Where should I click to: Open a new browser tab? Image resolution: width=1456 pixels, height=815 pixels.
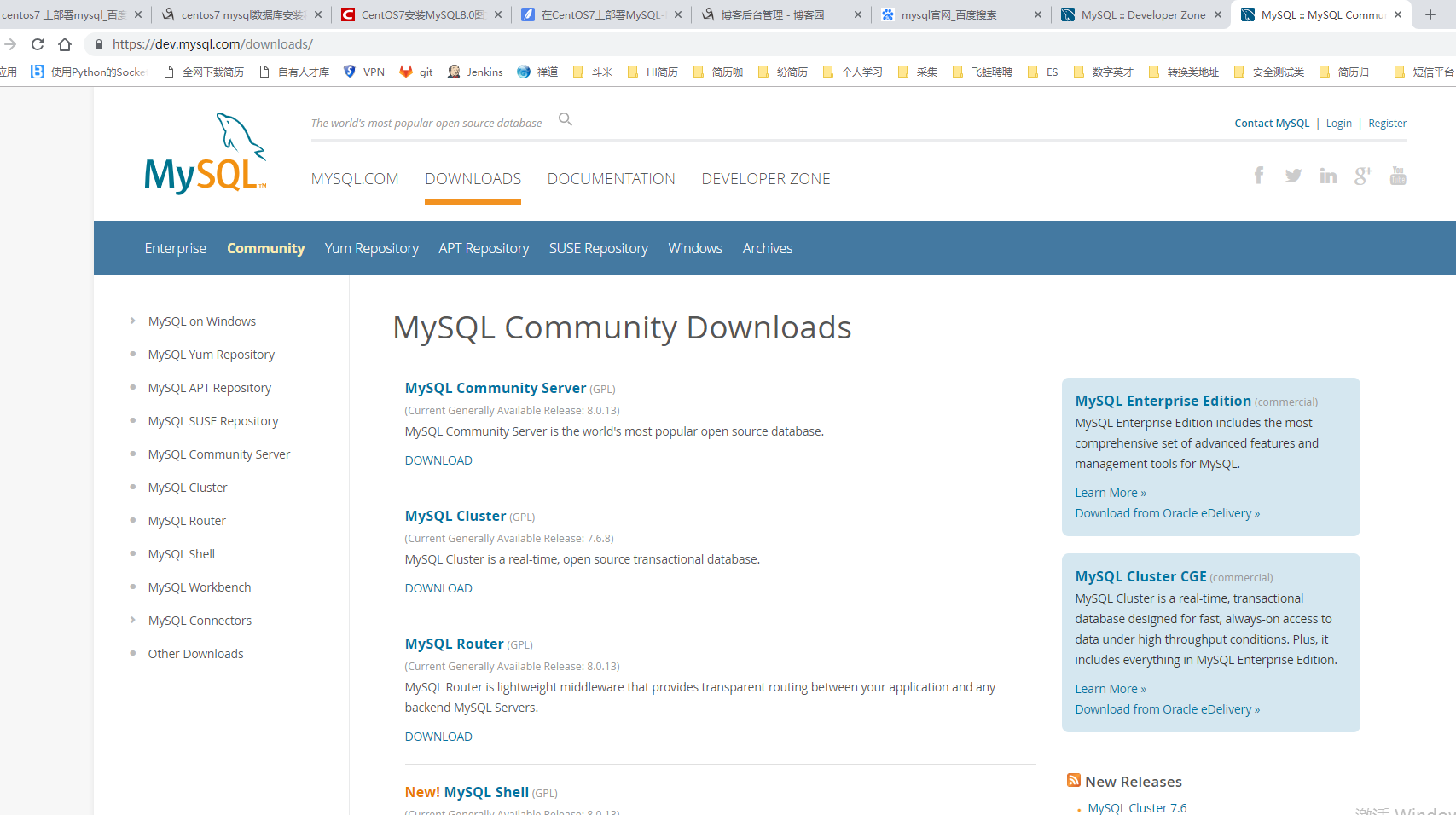[x=1430, y=14]
